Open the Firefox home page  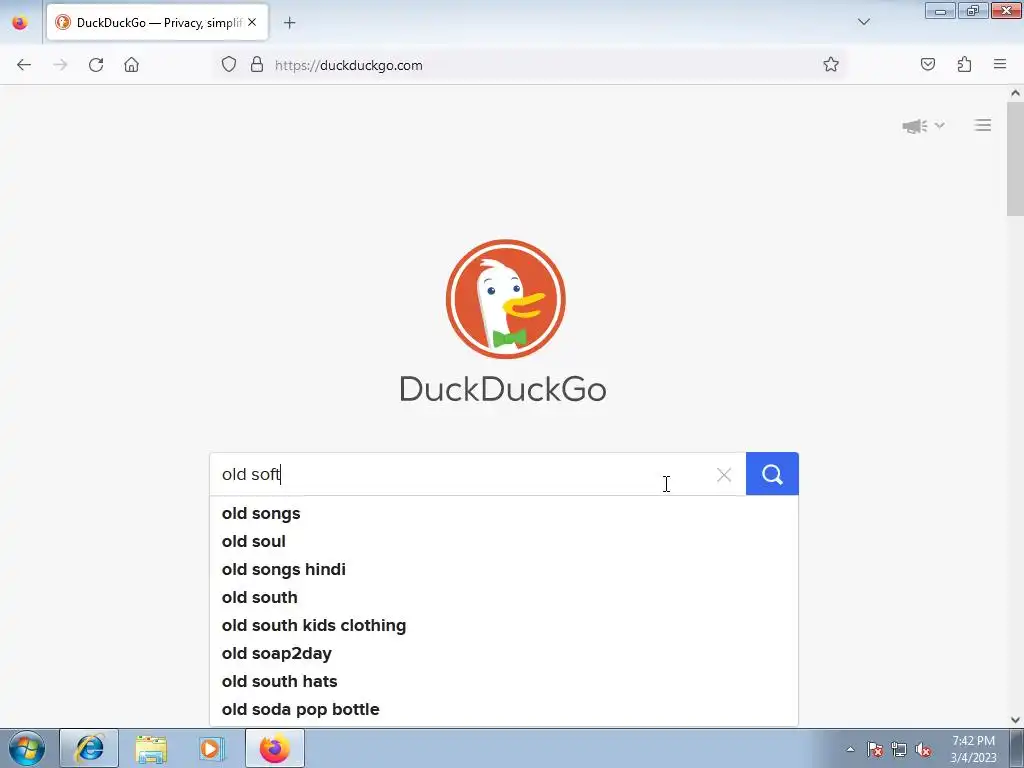tap(132, 65)
